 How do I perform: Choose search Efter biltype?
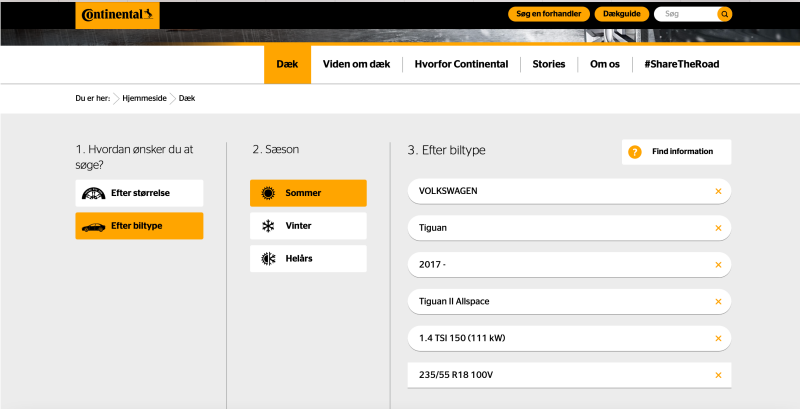pos(139,225)
